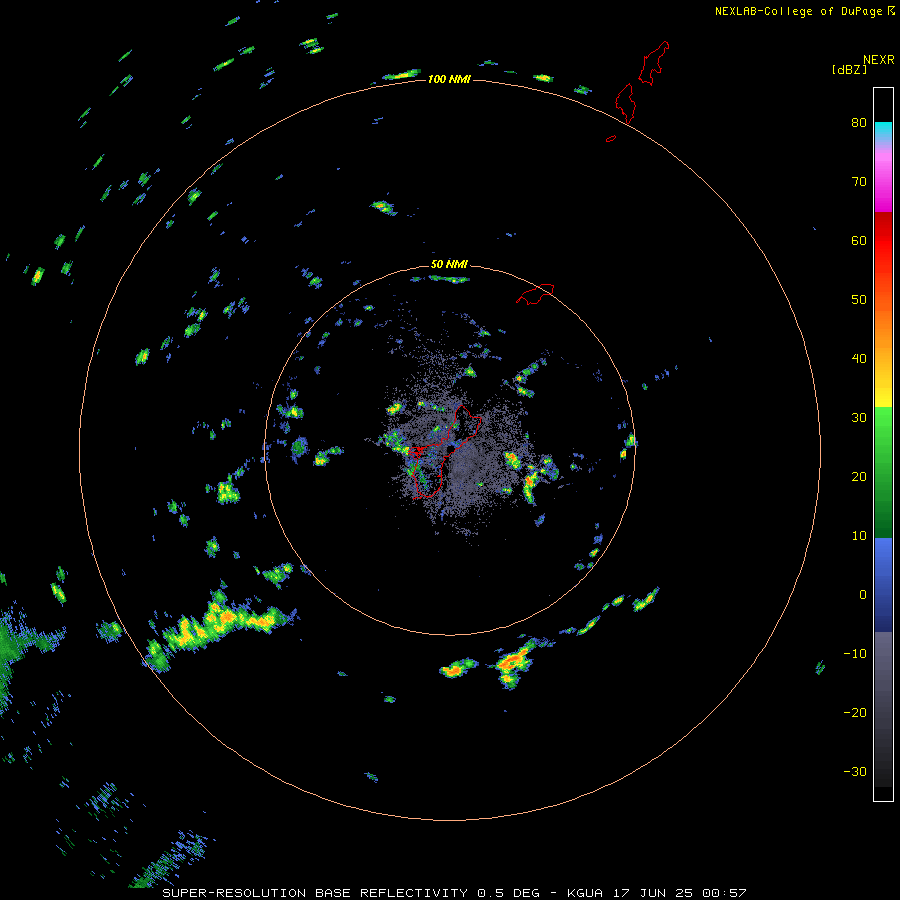Click the 20 value on dBZ scale
The height and width of the screenshot is (900, 900).
point(859,476)
